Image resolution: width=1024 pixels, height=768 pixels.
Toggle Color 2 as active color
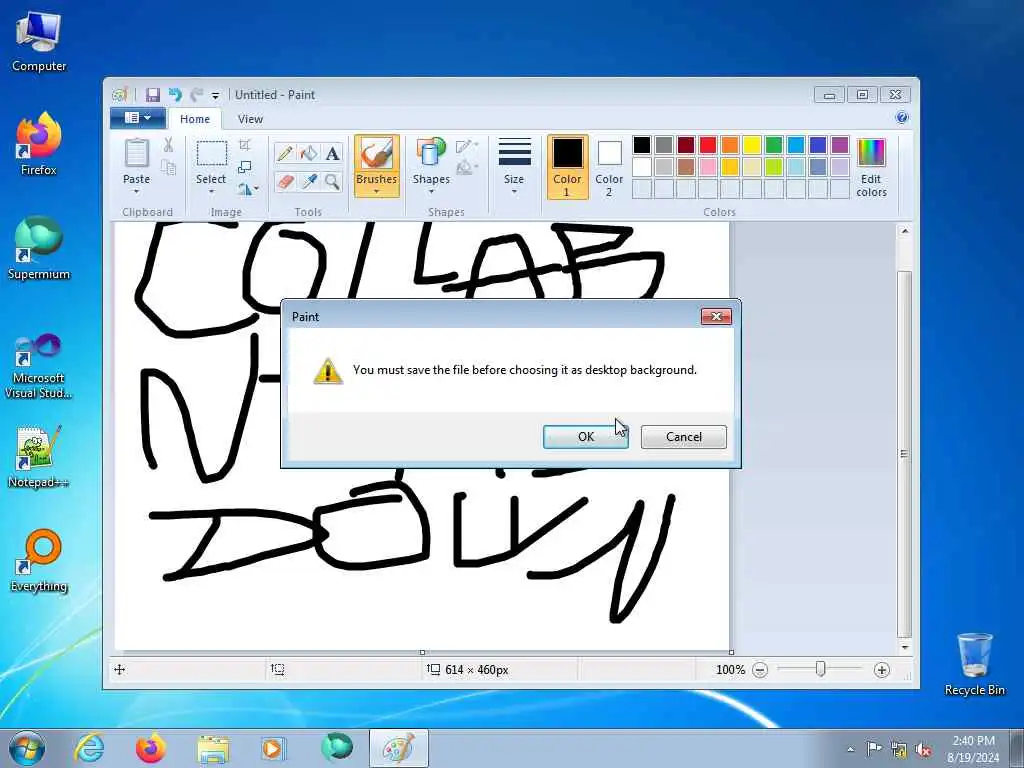tap(609, 167)
